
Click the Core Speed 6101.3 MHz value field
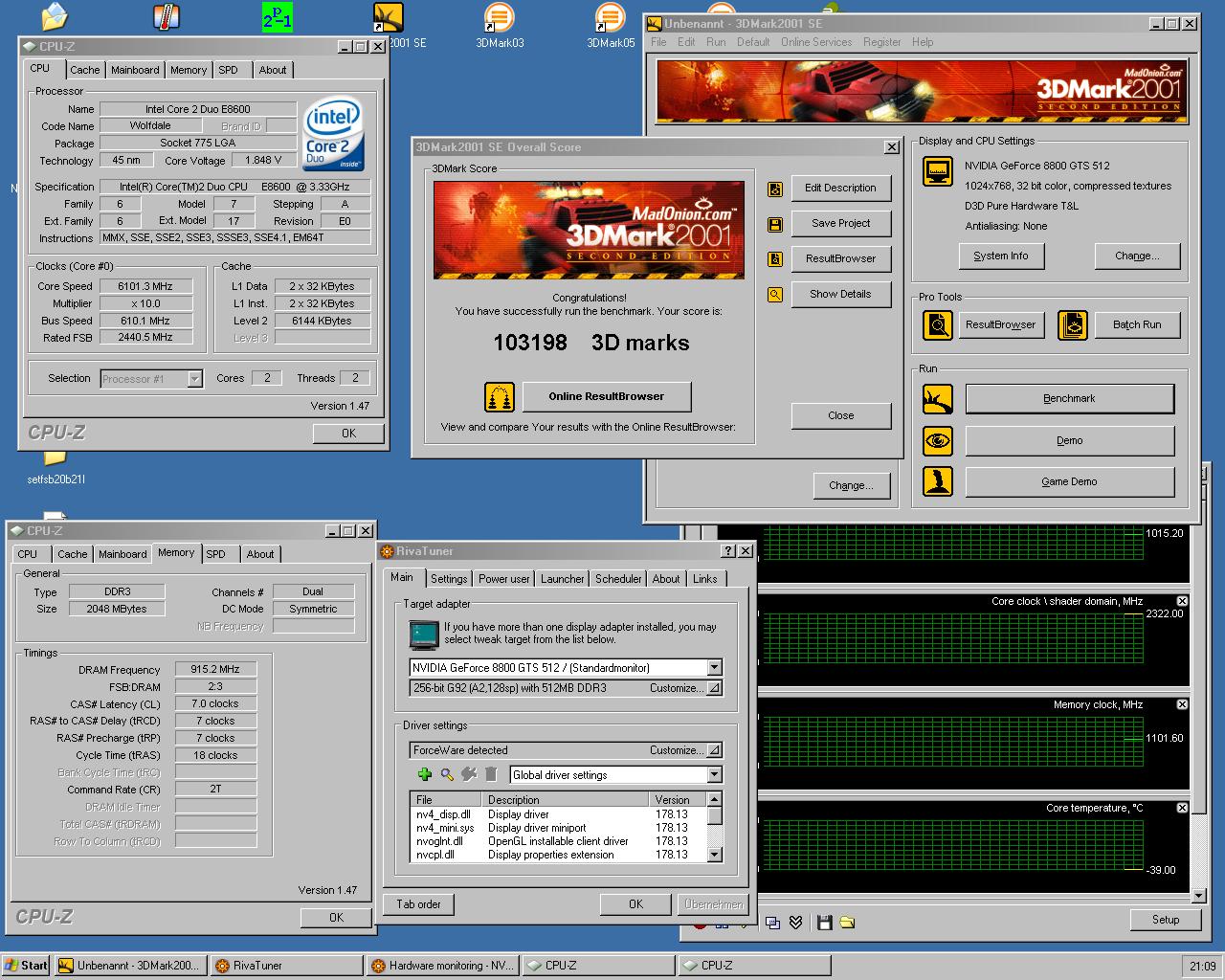click(145, 286)
